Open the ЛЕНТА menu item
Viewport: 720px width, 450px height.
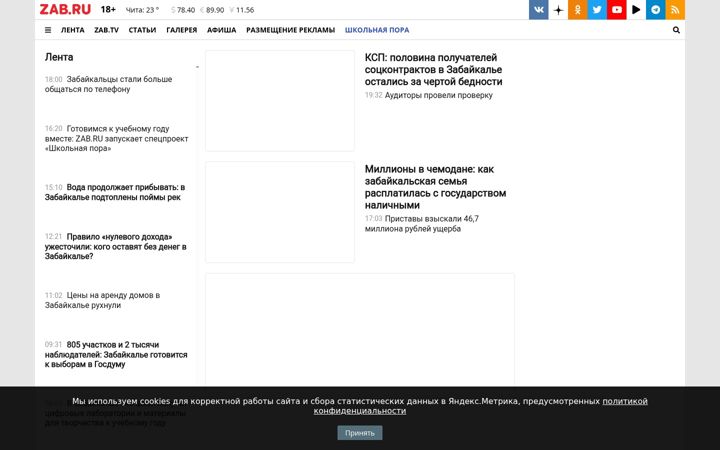(73, 30)
